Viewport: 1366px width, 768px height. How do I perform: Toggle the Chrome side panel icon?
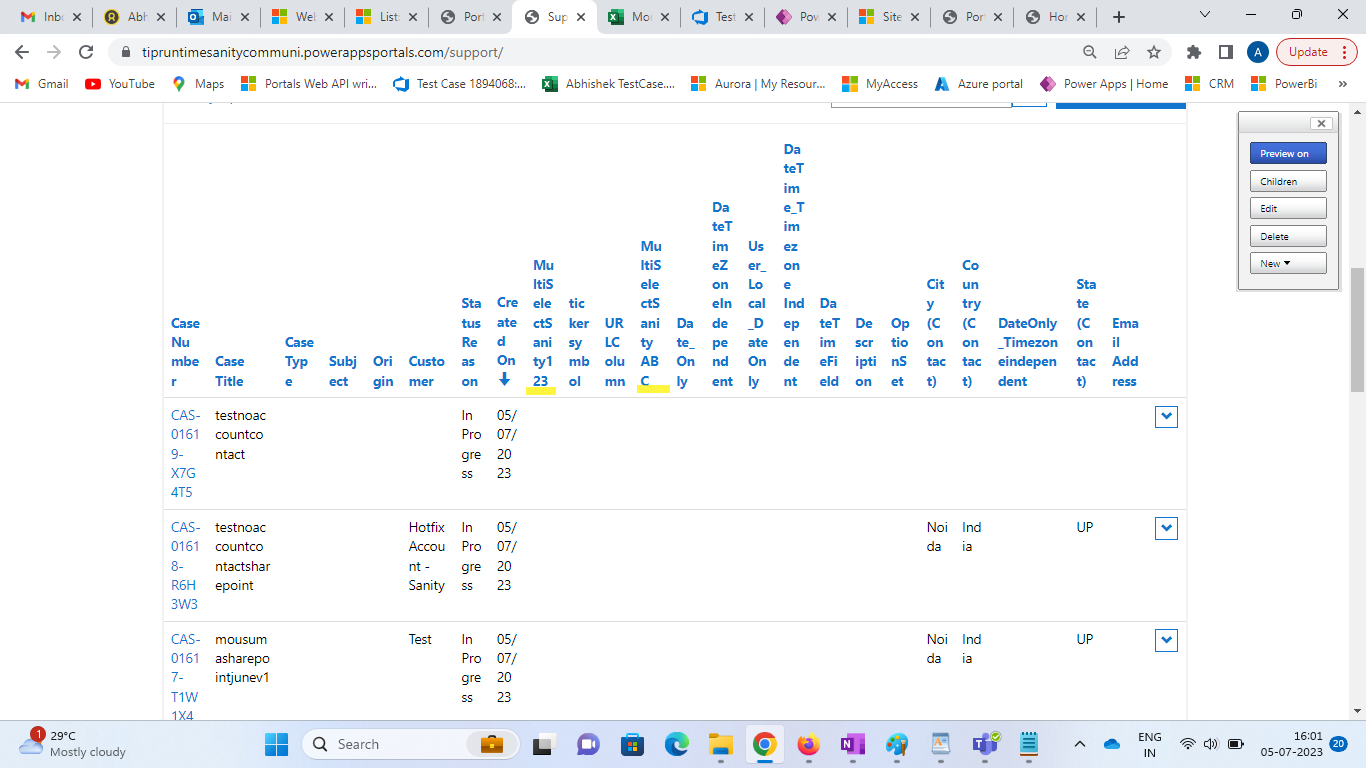[1225, 52]
